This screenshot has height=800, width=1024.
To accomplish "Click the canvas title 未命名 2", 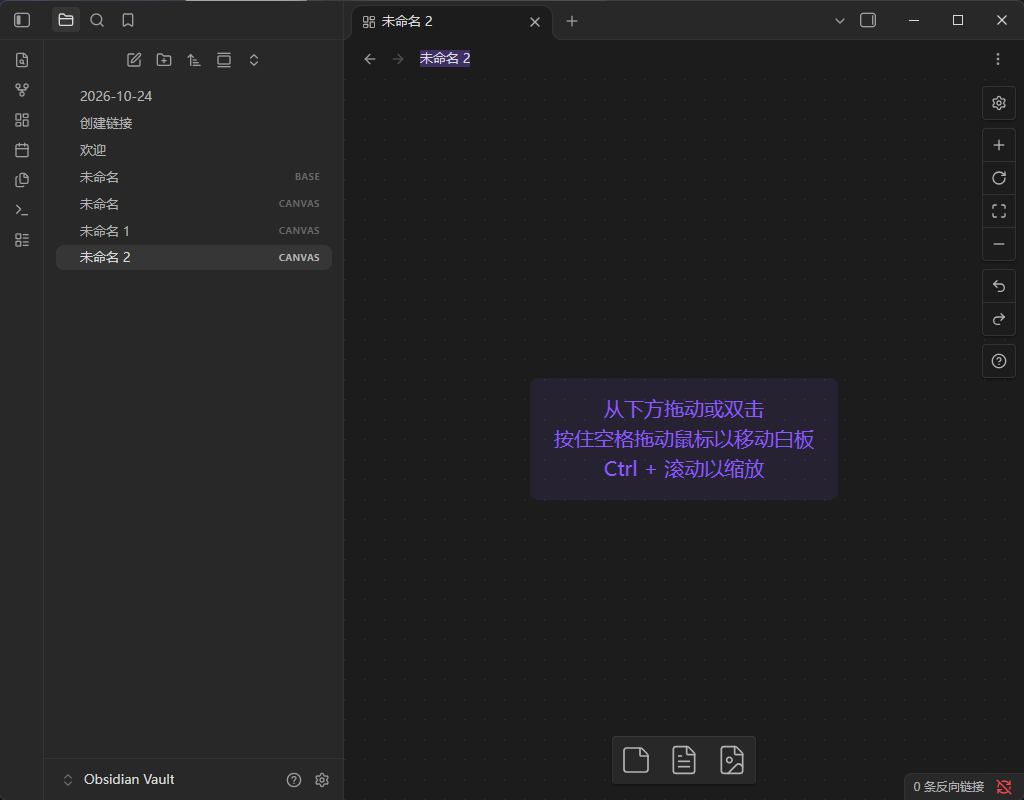I will [445, 59].
